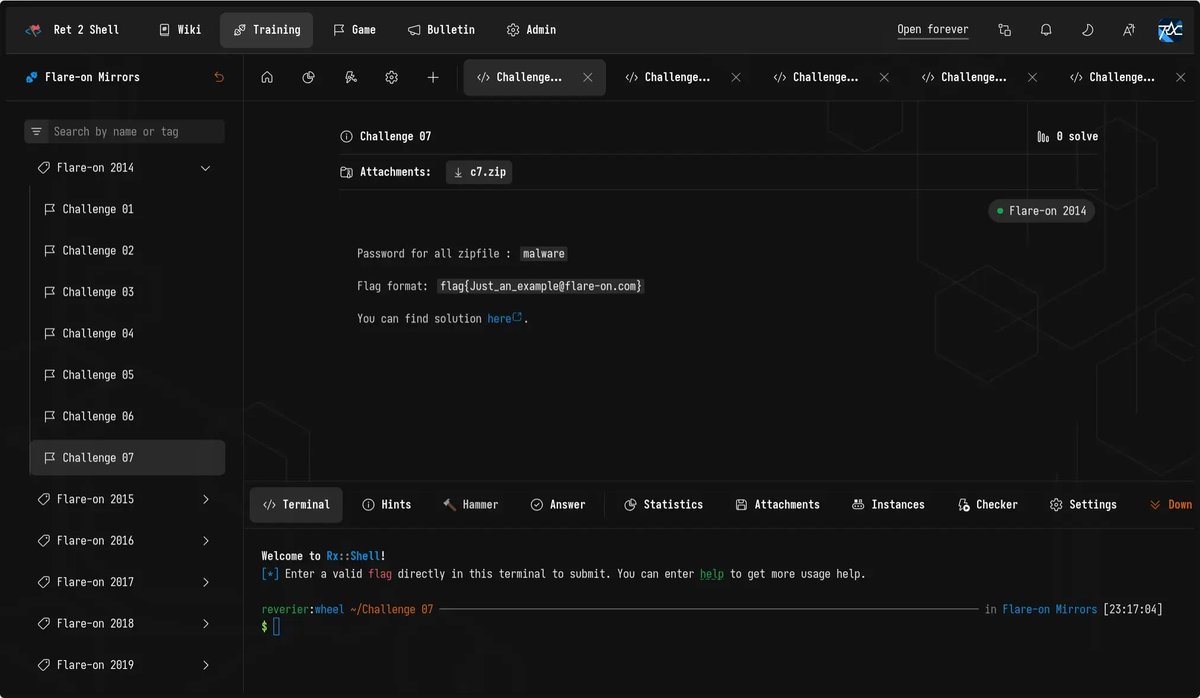Open the gear icon in tab bar
This screenshot has width=1200, height=698.
pos(392,77)
